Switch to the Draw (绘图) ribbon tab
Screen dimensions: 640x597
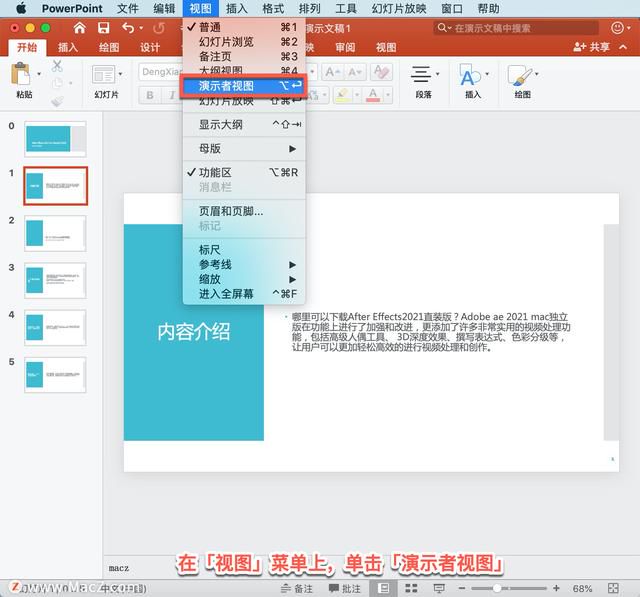tap(109, 47)
